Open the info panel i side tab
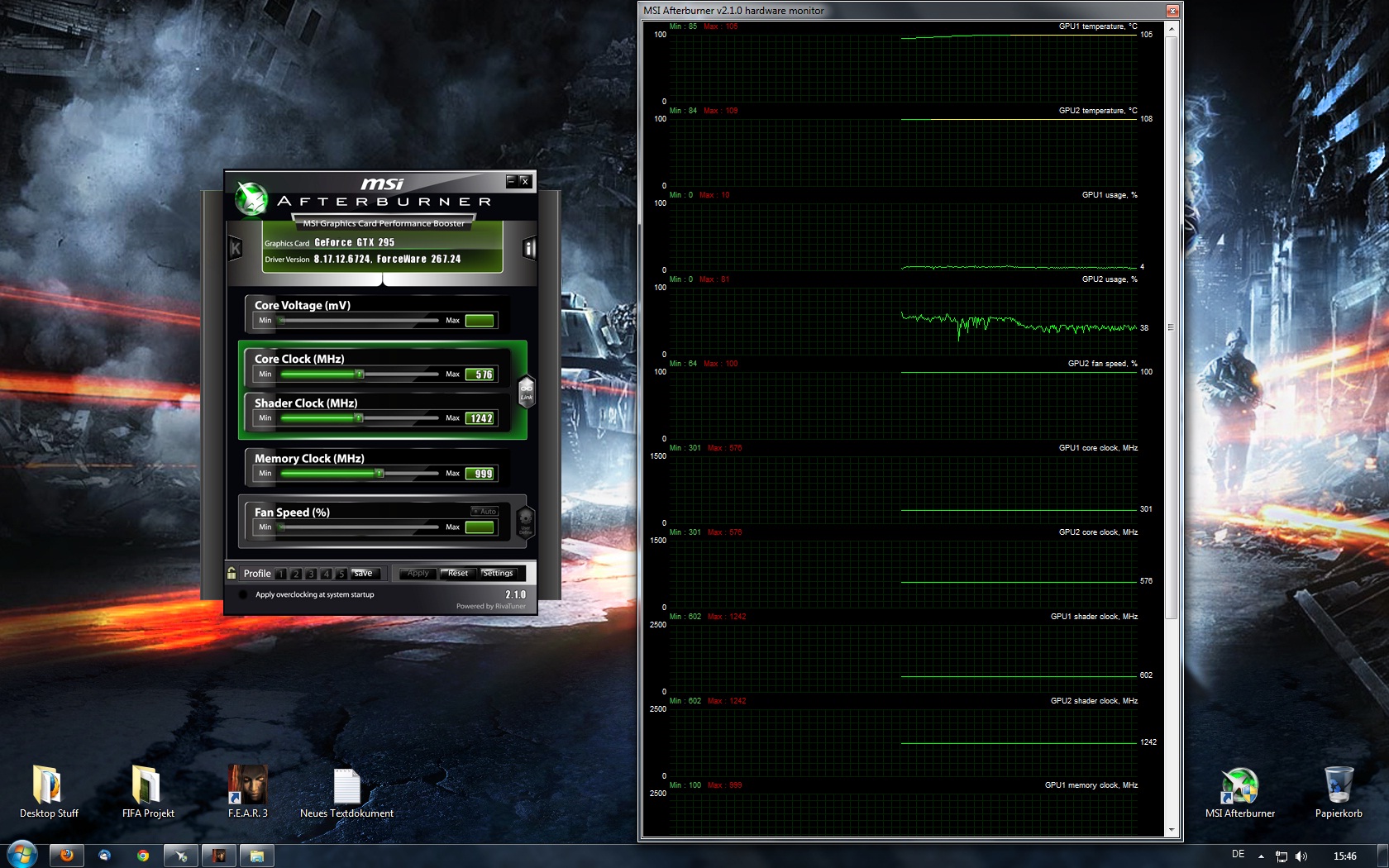The image size is (1389, 868). 529,248
